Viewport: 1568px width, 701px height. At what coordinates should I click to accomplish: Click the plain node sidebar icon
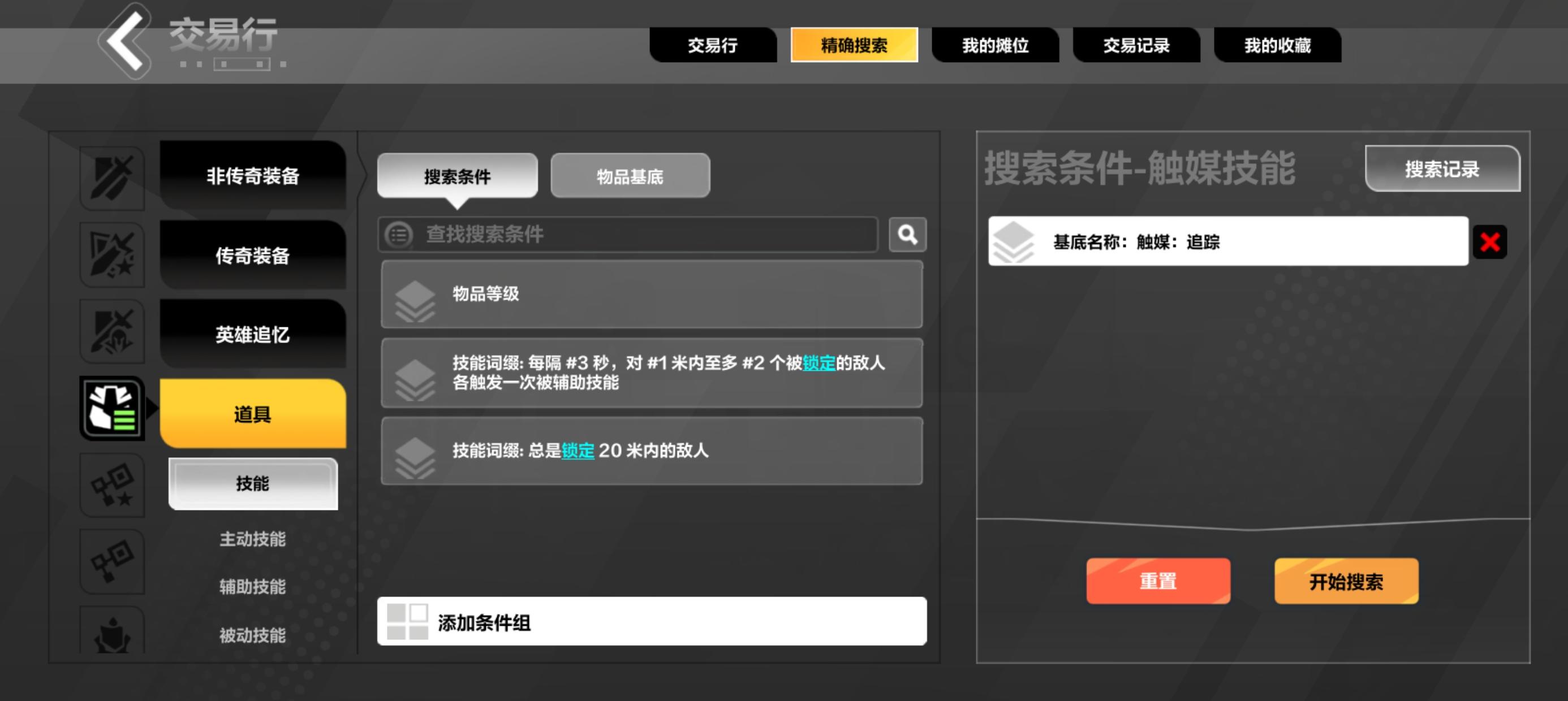(x=112, y=561)
